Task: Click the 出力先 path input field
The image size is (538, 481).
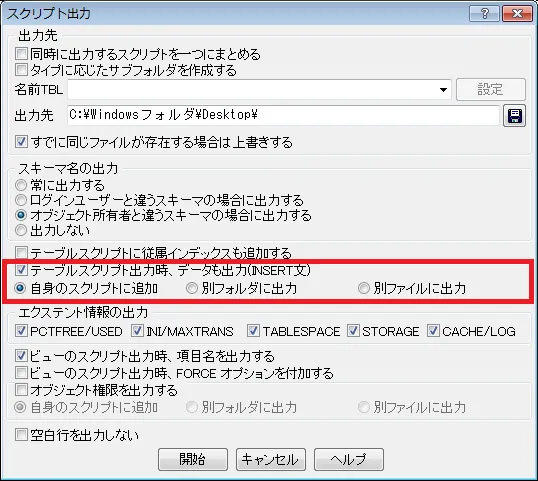Action: point(283,115)
